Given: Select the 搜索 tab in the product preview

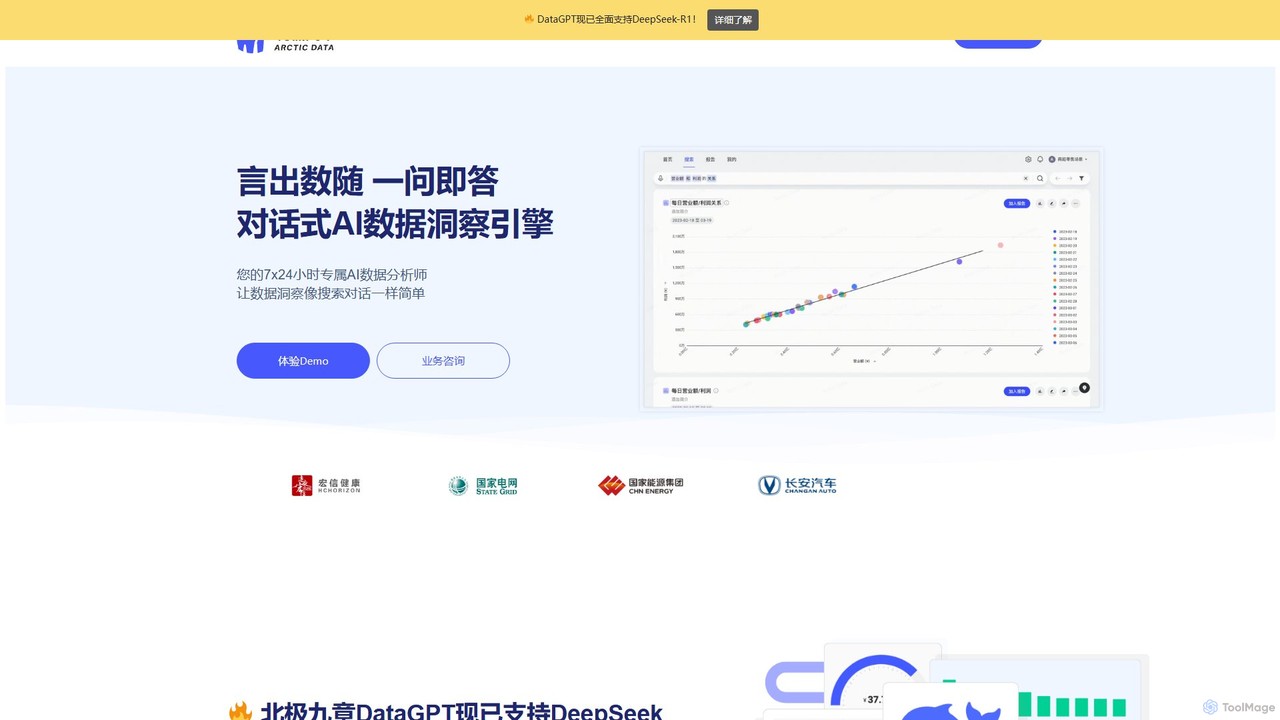Looking at the screenshot, I should coord(689,159).
